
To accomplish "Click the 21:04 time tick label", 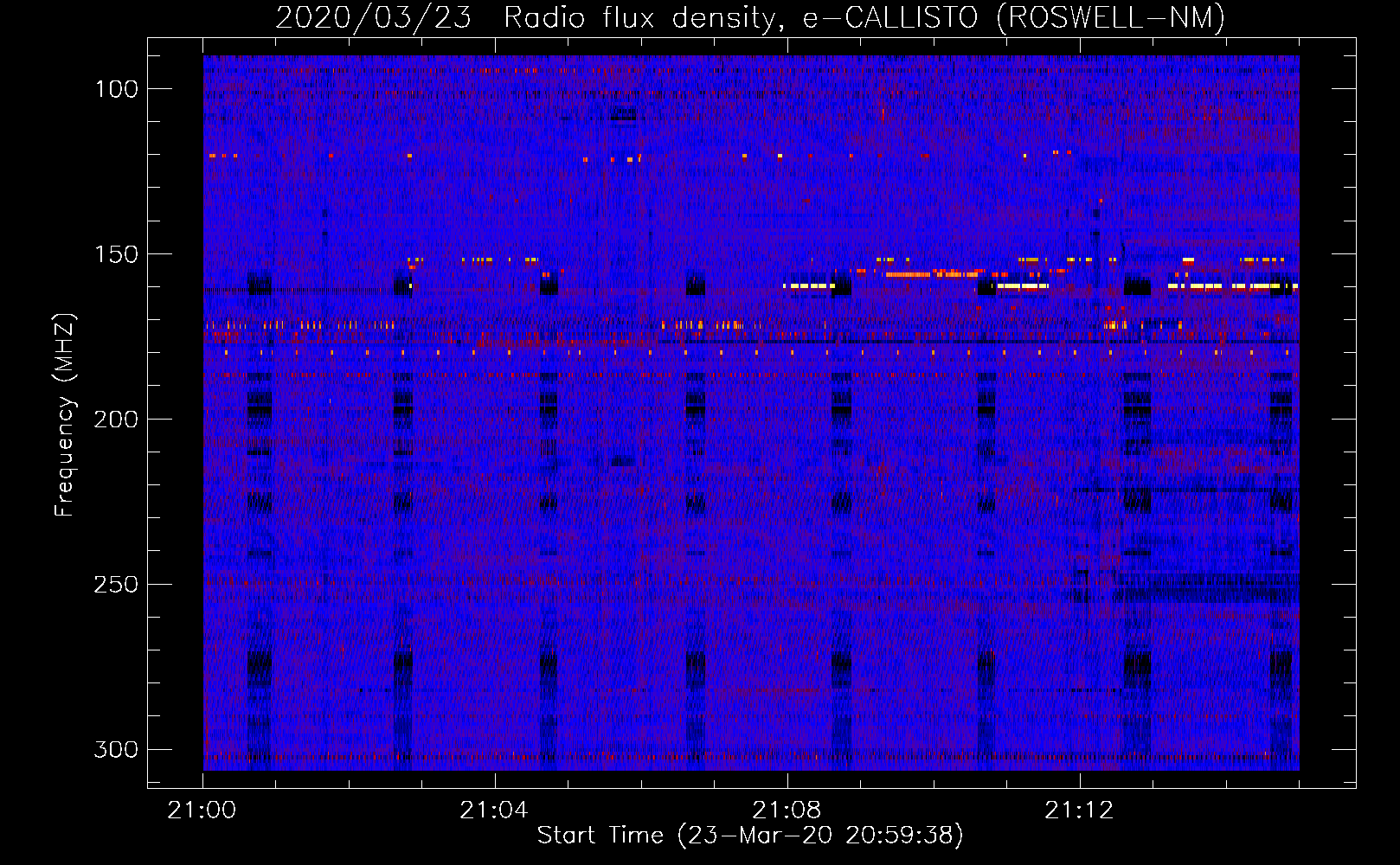I will click(494, 811).
